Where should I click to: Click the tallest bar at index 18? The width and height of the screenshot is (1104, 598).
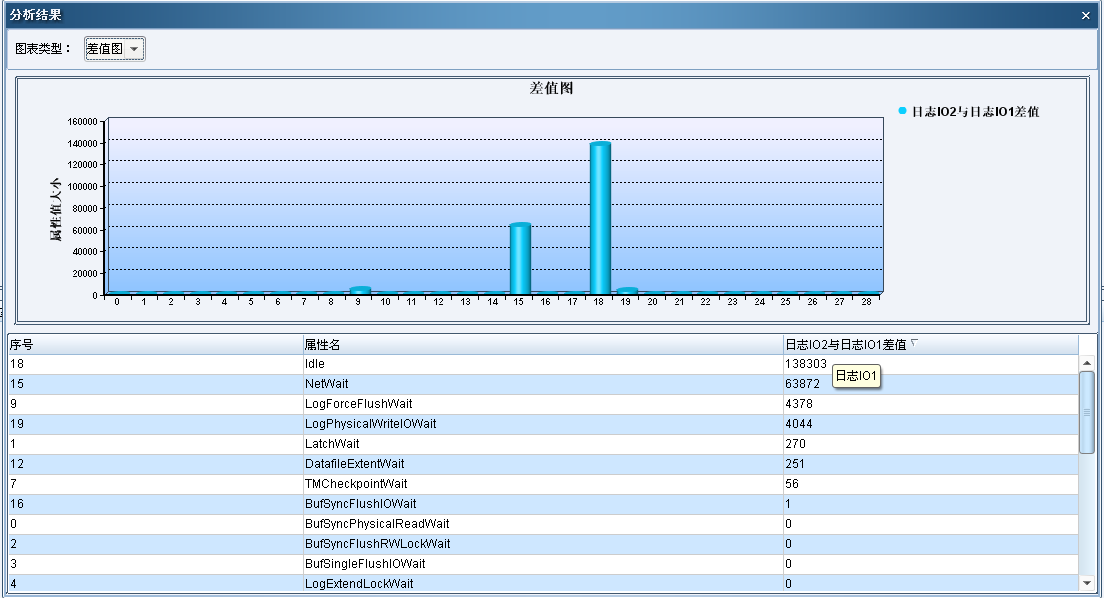click(599, 218)
